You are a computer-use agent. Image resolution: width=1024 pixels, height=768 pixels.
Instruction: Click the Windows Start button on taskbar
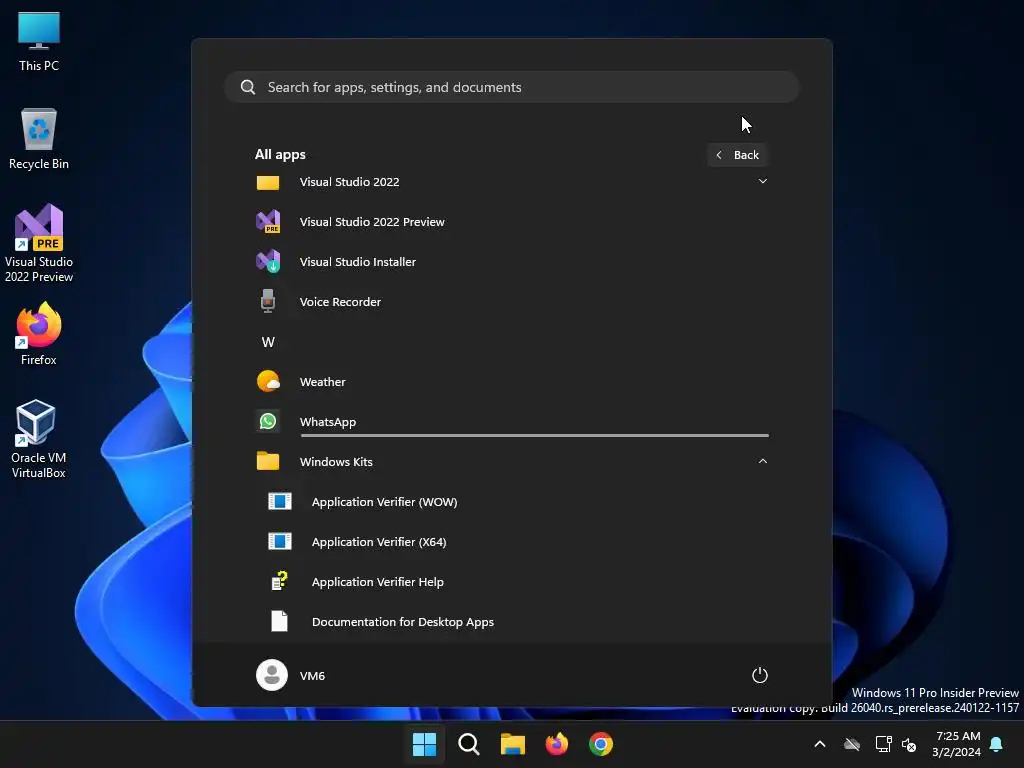pyautogui.click(x=424, y=744)
